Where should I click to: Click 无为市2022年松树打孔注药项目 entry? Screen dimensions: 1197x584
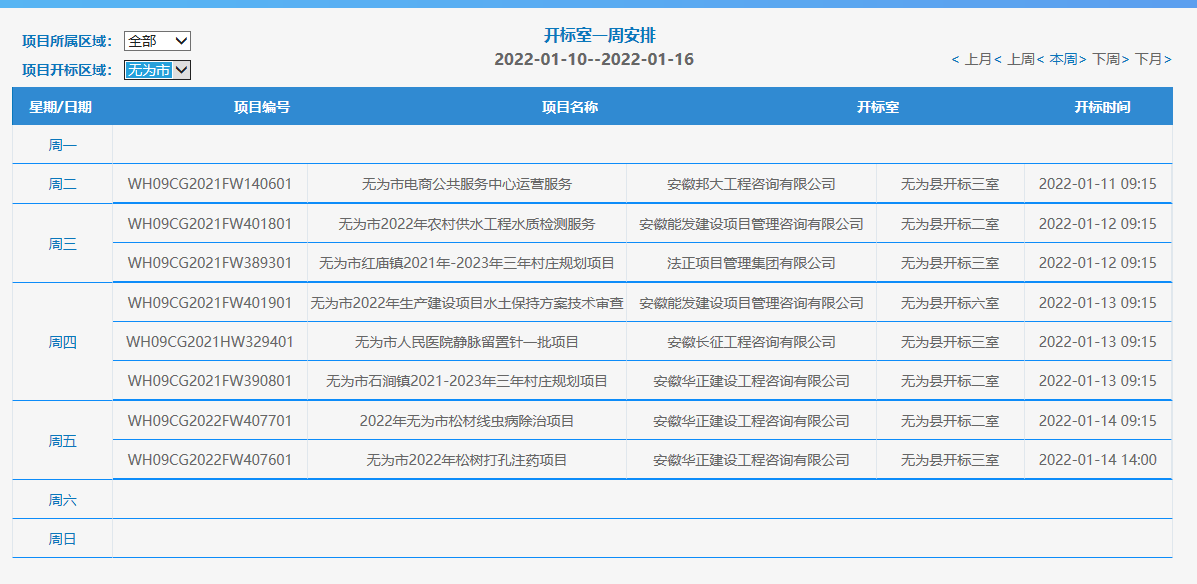(x=467, y=460)
